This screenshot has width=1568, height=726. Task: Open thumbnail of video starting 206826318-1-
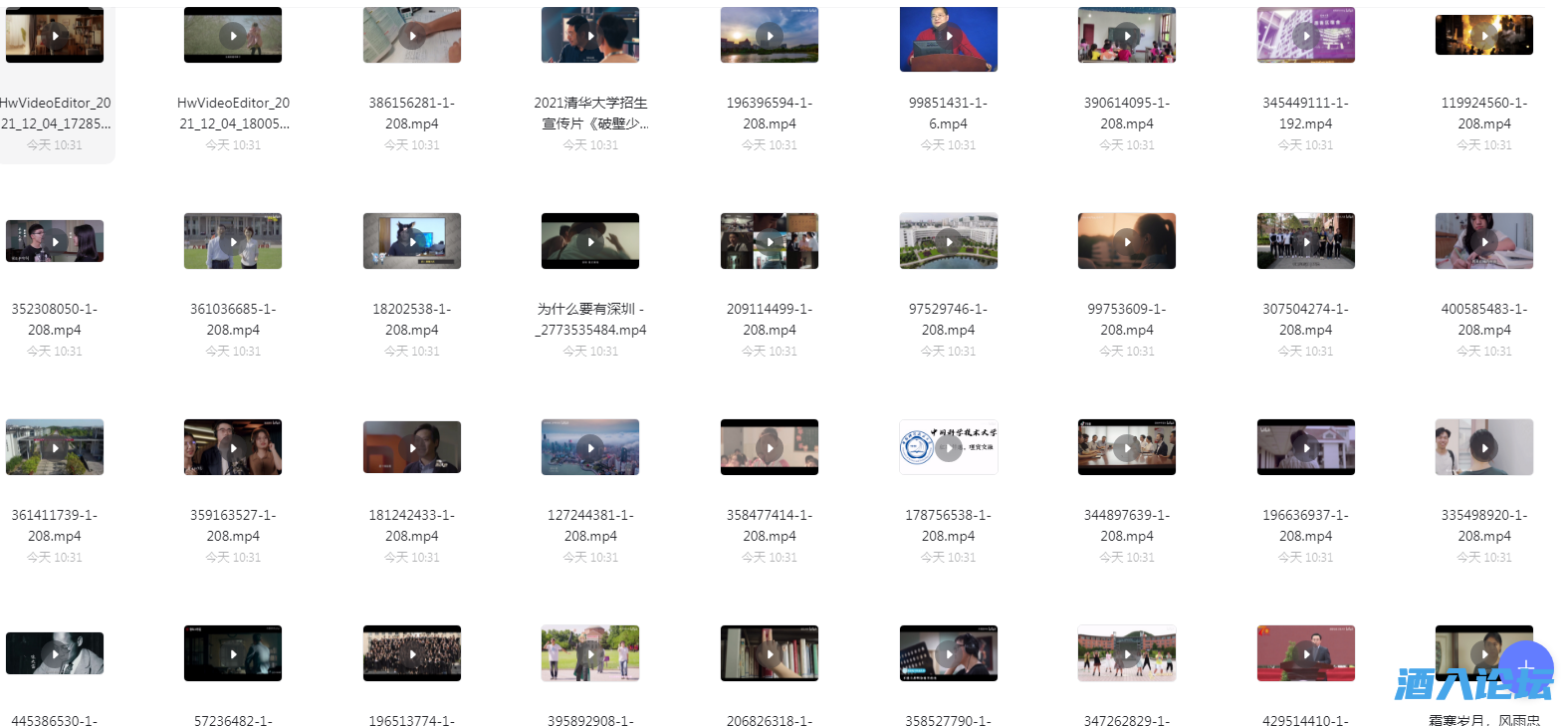pos(770,653)
